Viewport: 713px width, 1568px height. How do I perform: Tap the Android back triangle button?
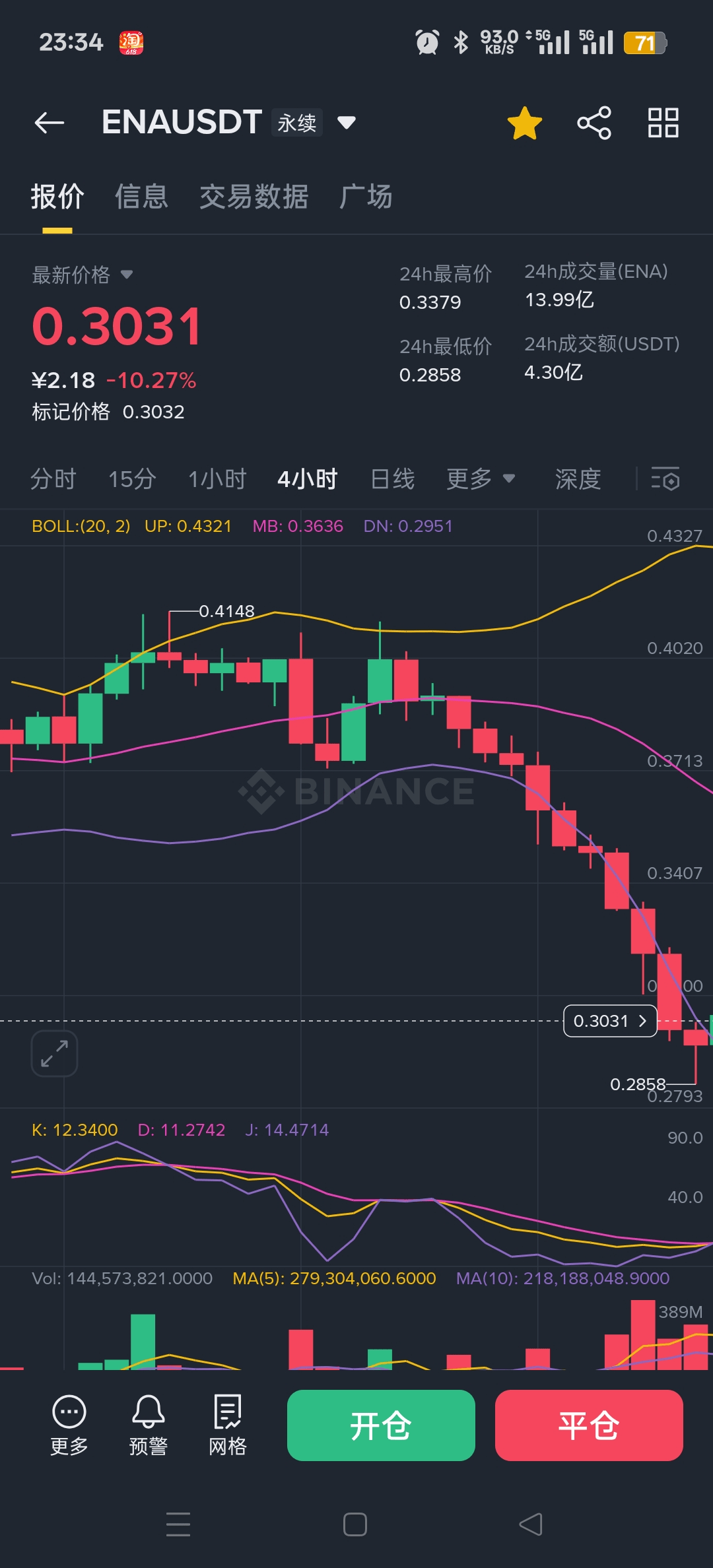point(531,1524)
